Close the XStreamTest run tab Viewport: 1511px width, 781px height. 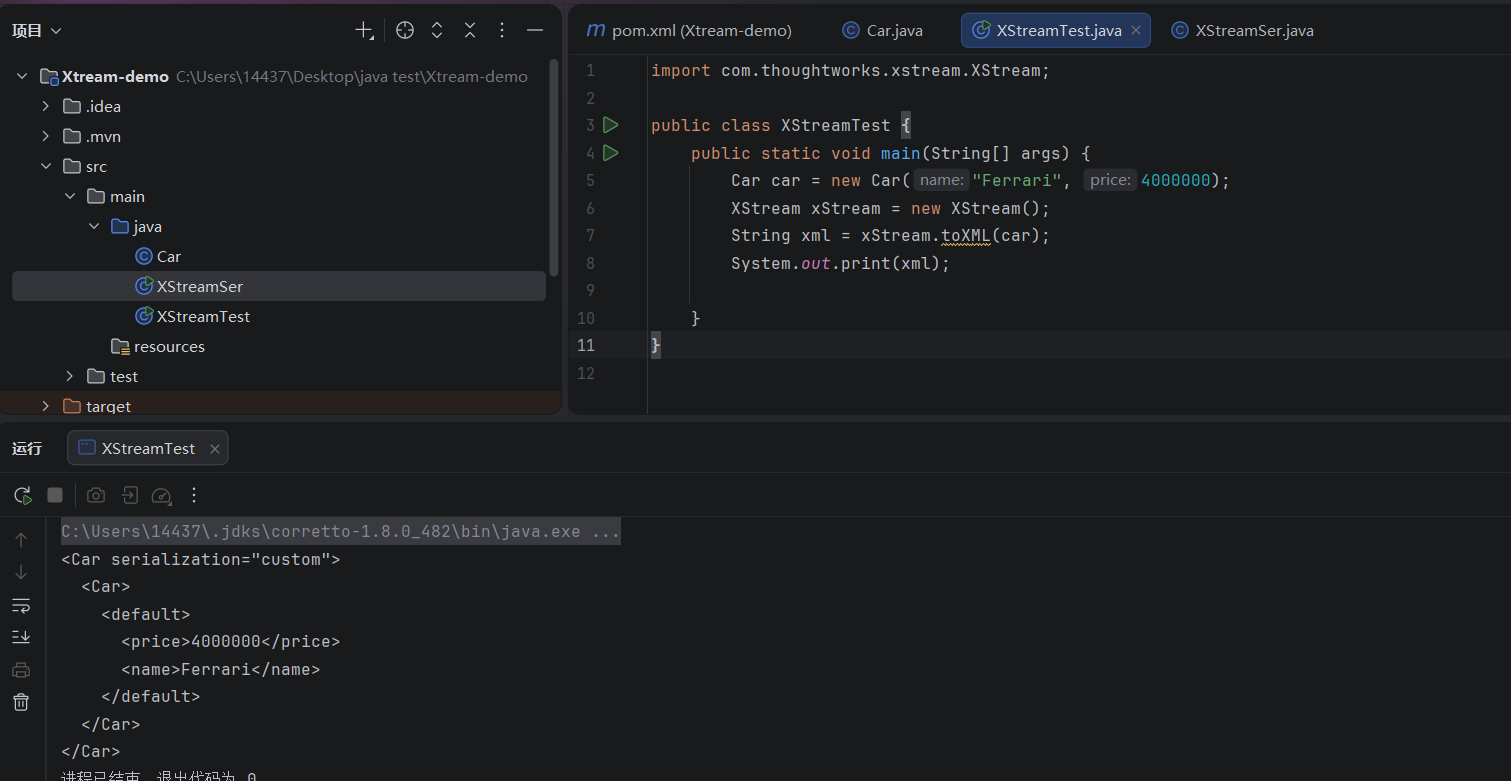214,449
